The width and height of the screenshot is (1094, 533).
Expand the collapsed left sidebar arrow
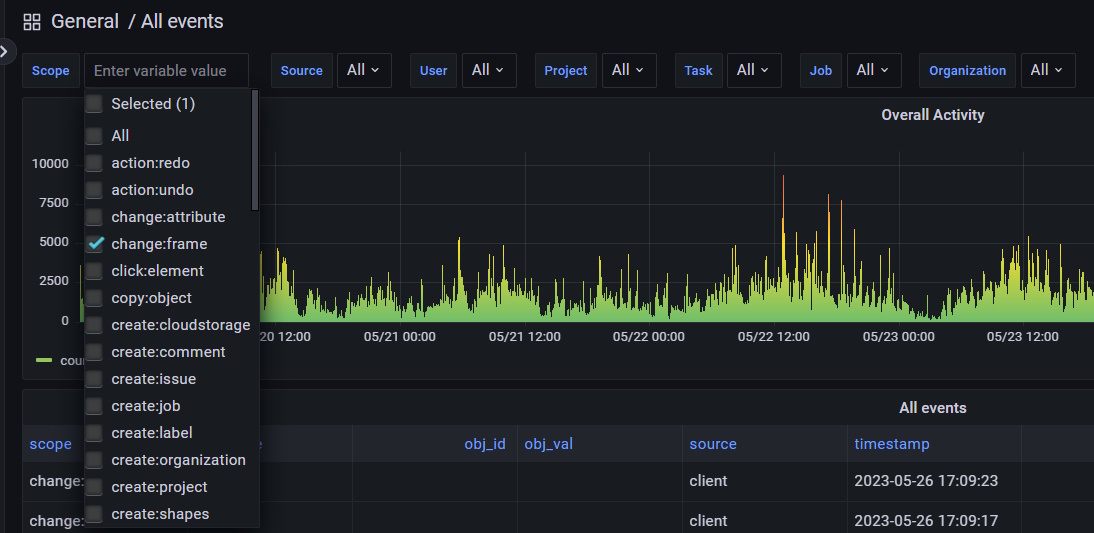[x=6, y=51]
